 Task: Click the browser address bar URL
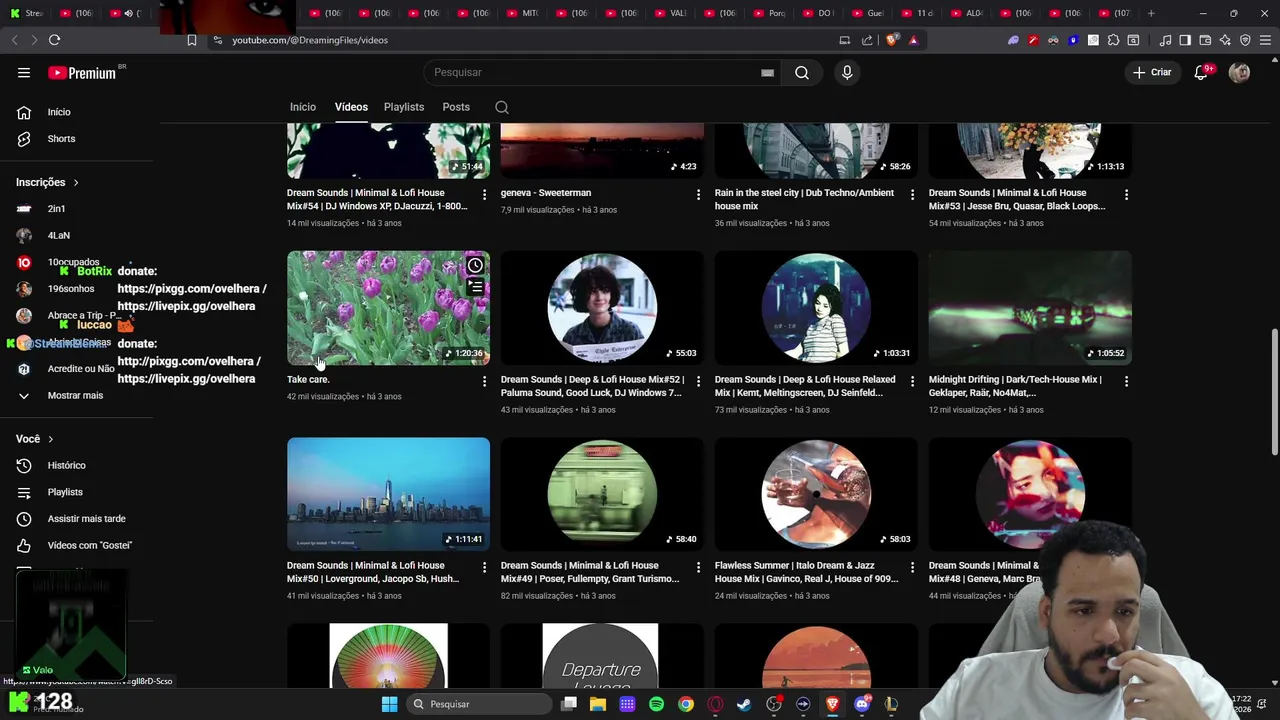(x=310, y=40)
